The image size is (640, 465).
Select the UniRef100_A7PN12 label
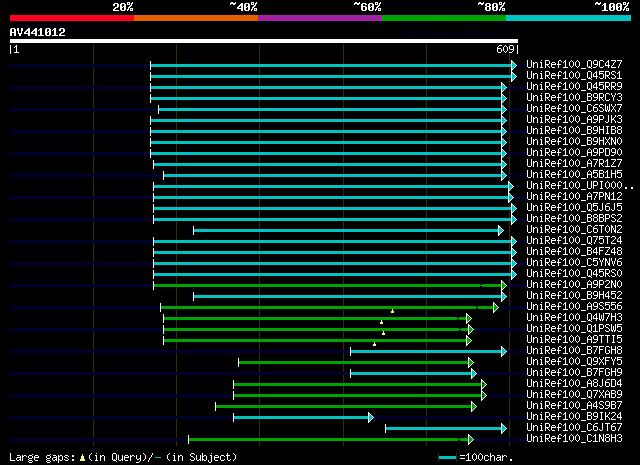(x=574, y=197)
